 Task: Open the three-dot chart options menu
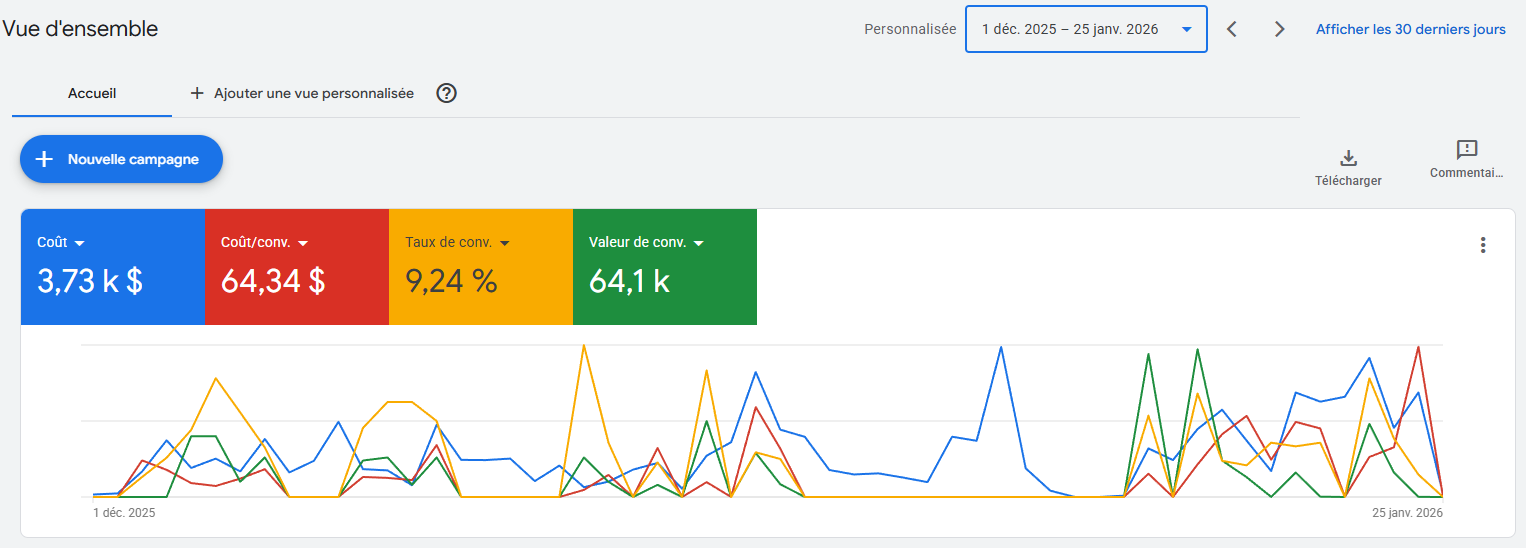[1483, 245]
